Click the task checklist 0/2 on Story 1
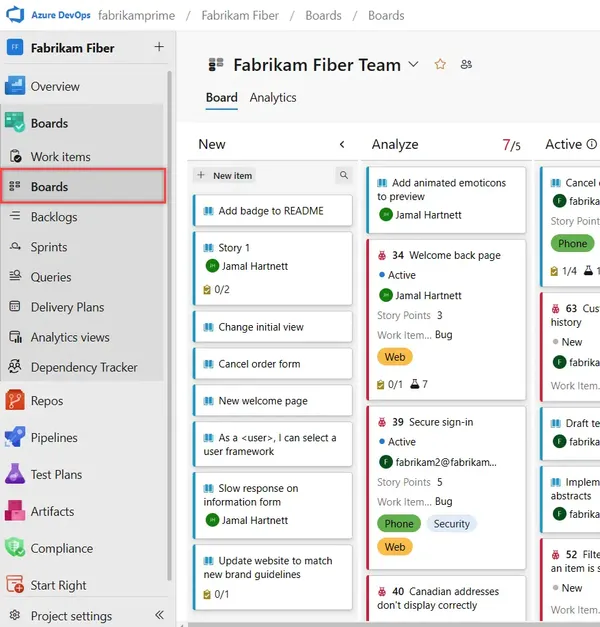Viewport: 600px width, 627px height. [216, 289]
